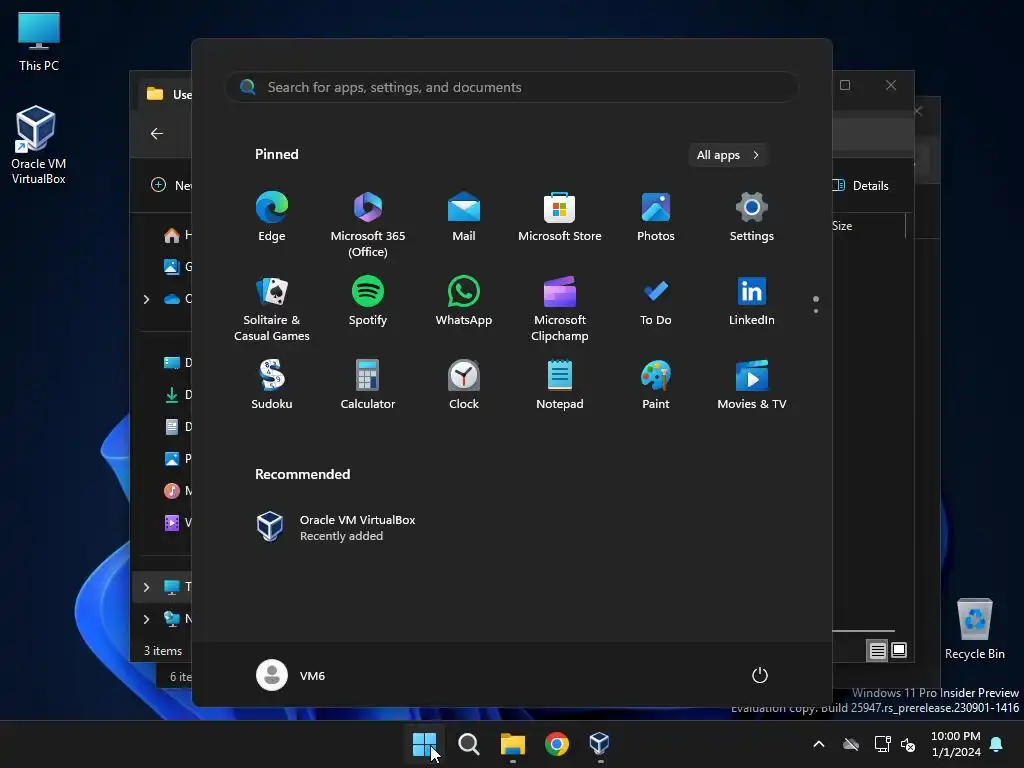
Task: Click the New button in File Explorer
Action: pos(171,185)
